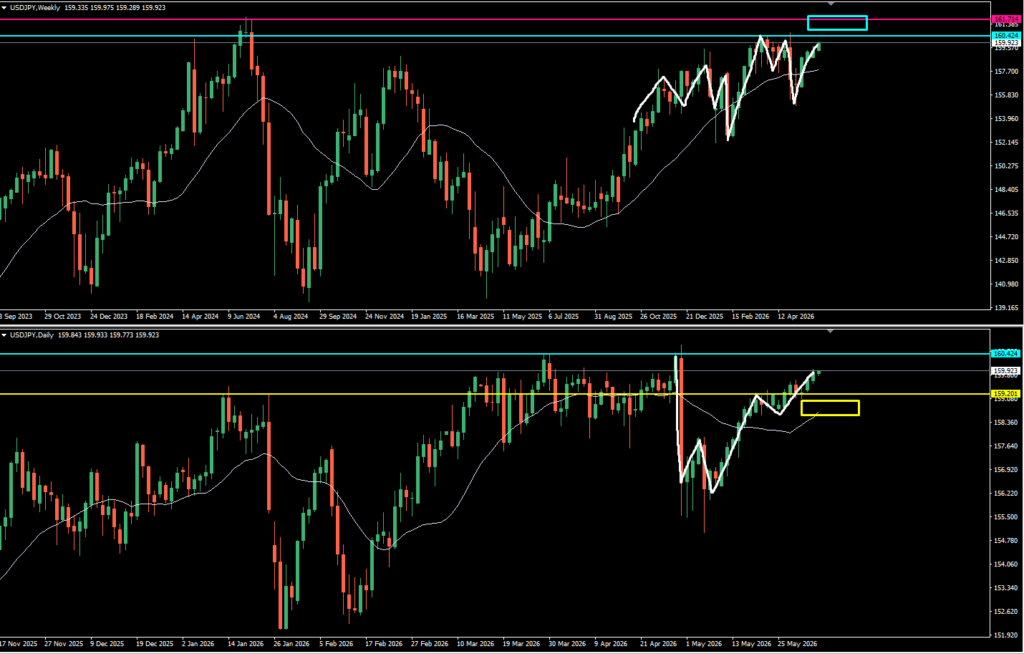Click 156.920 on the Daily price scale
This screenshot has height=654, width=1024.
[x=1006, y=470]
